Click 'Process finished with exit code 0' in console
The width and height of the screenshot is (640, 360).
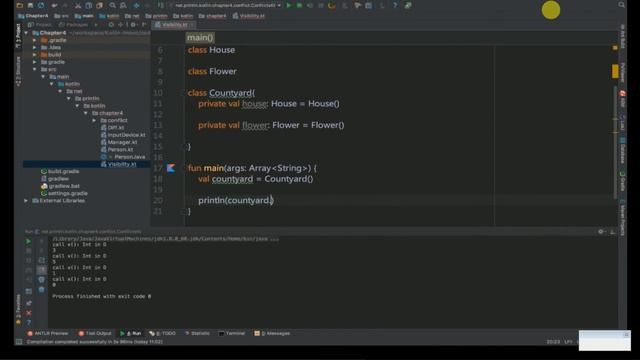(102, 296)
